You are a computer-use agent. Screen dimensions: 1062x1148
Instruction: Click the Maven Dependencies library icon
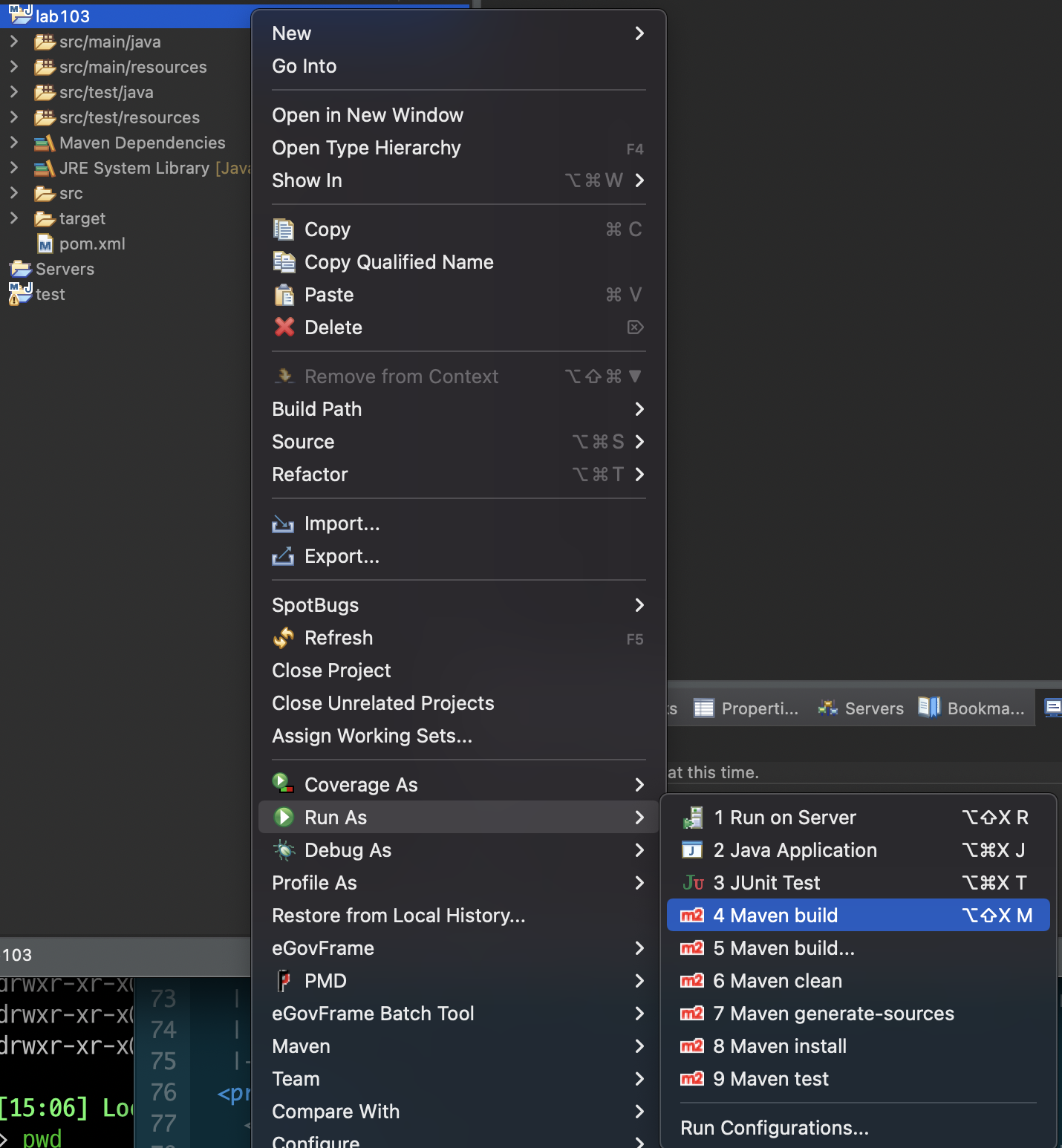45,143
